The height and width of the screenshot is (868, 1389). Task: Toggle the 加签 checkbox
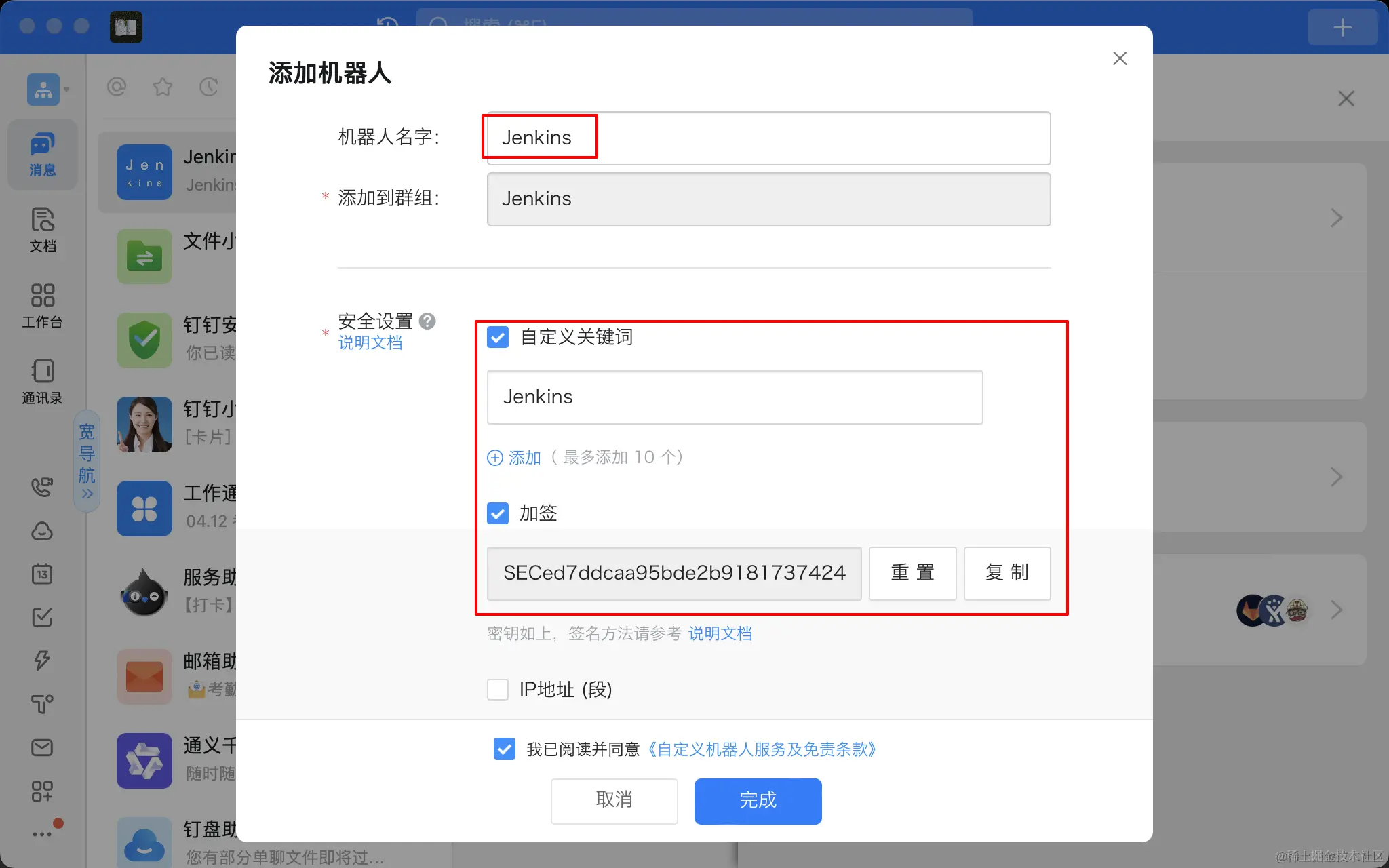[498, 513]
